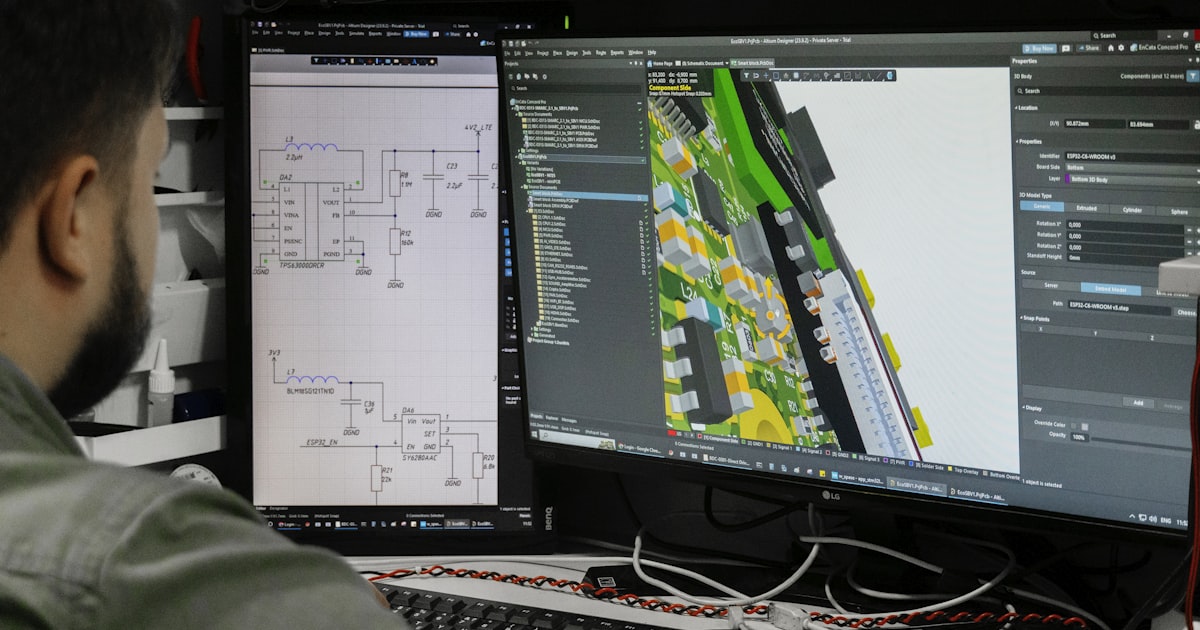Click the filter icon in Properties panel

[x=1192, y=75]
